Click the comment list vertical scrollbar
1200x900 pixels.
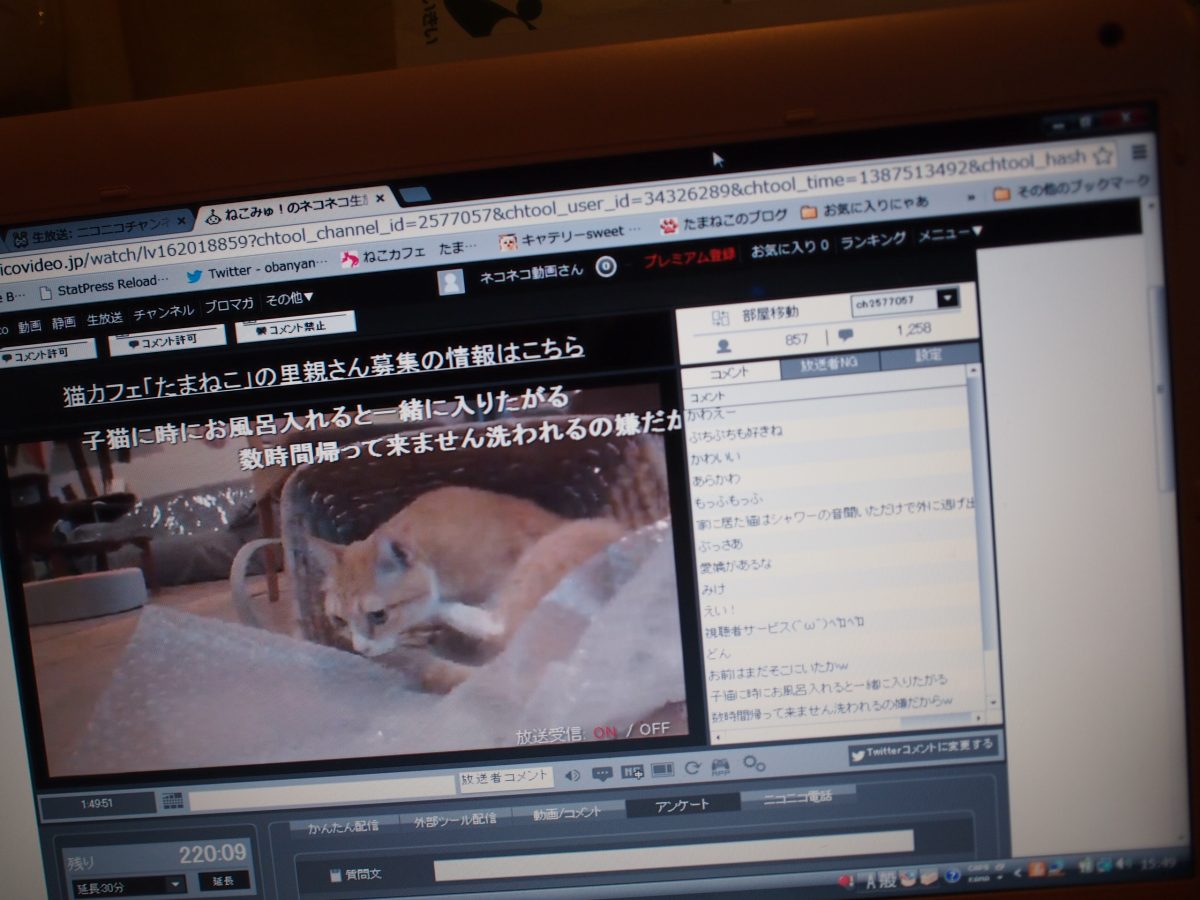point(983,540)
